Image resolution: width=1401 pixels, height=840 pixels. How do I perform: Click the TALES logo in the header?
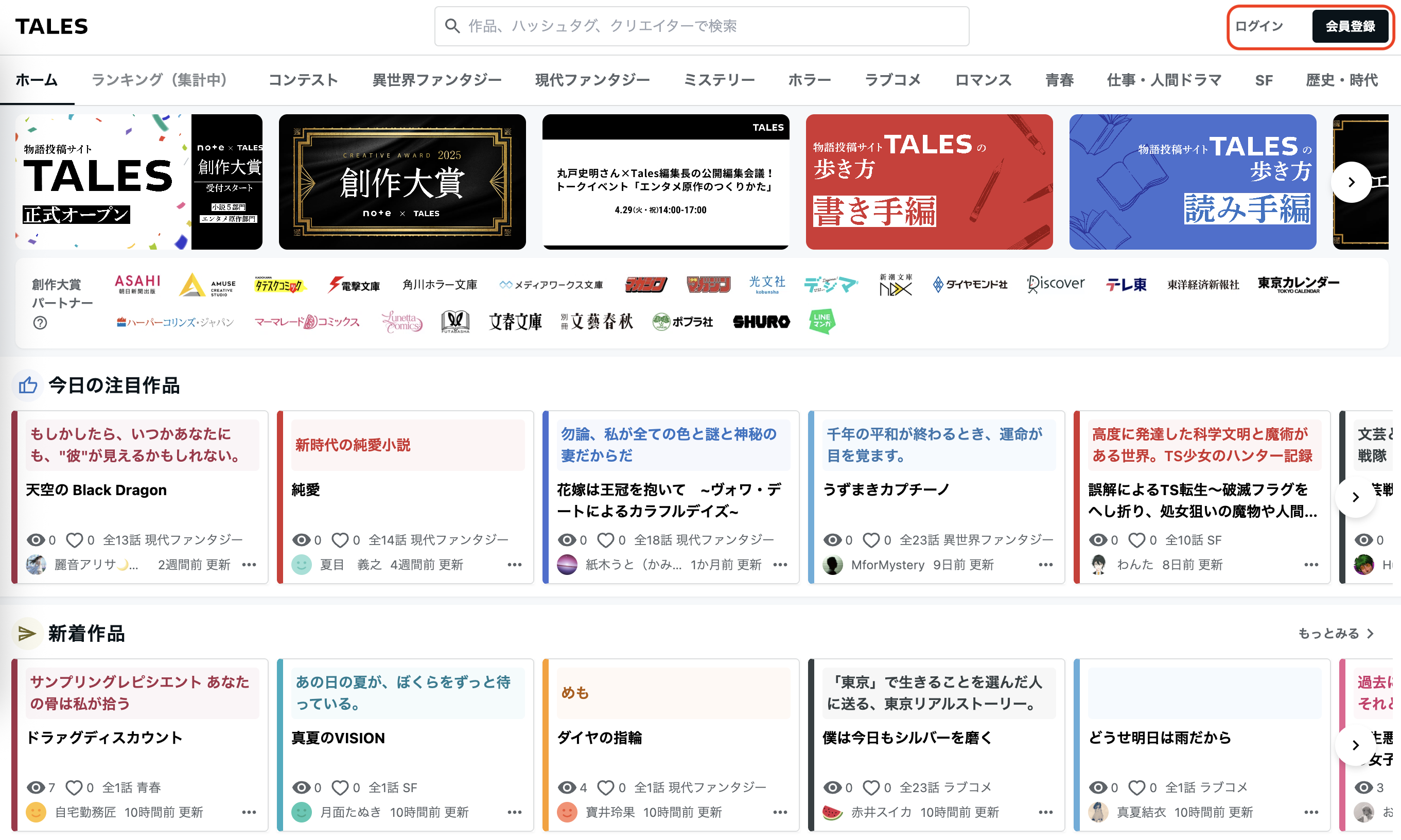coord(51,26)
